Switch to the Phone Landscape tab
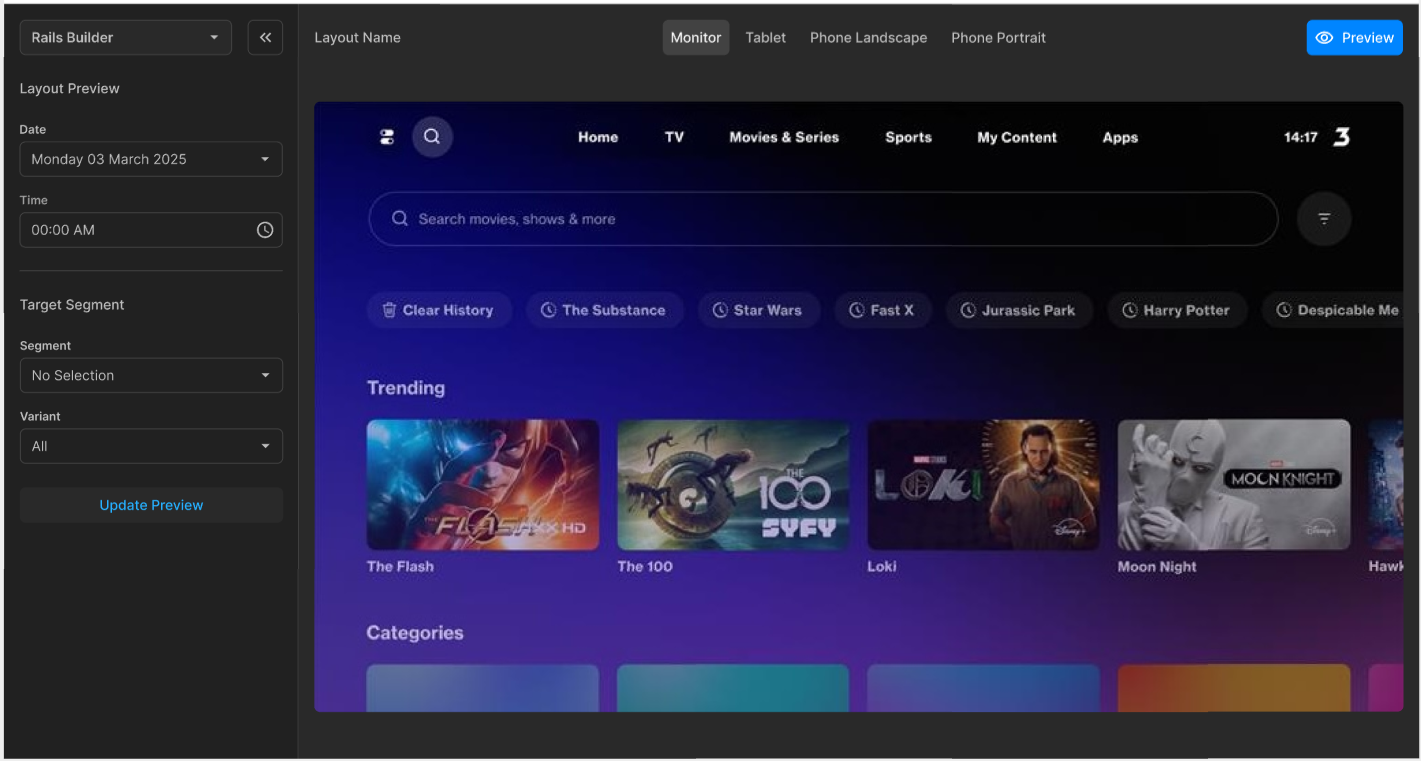1421x761 pixels. pyautogui.click(x=868, y=38)
